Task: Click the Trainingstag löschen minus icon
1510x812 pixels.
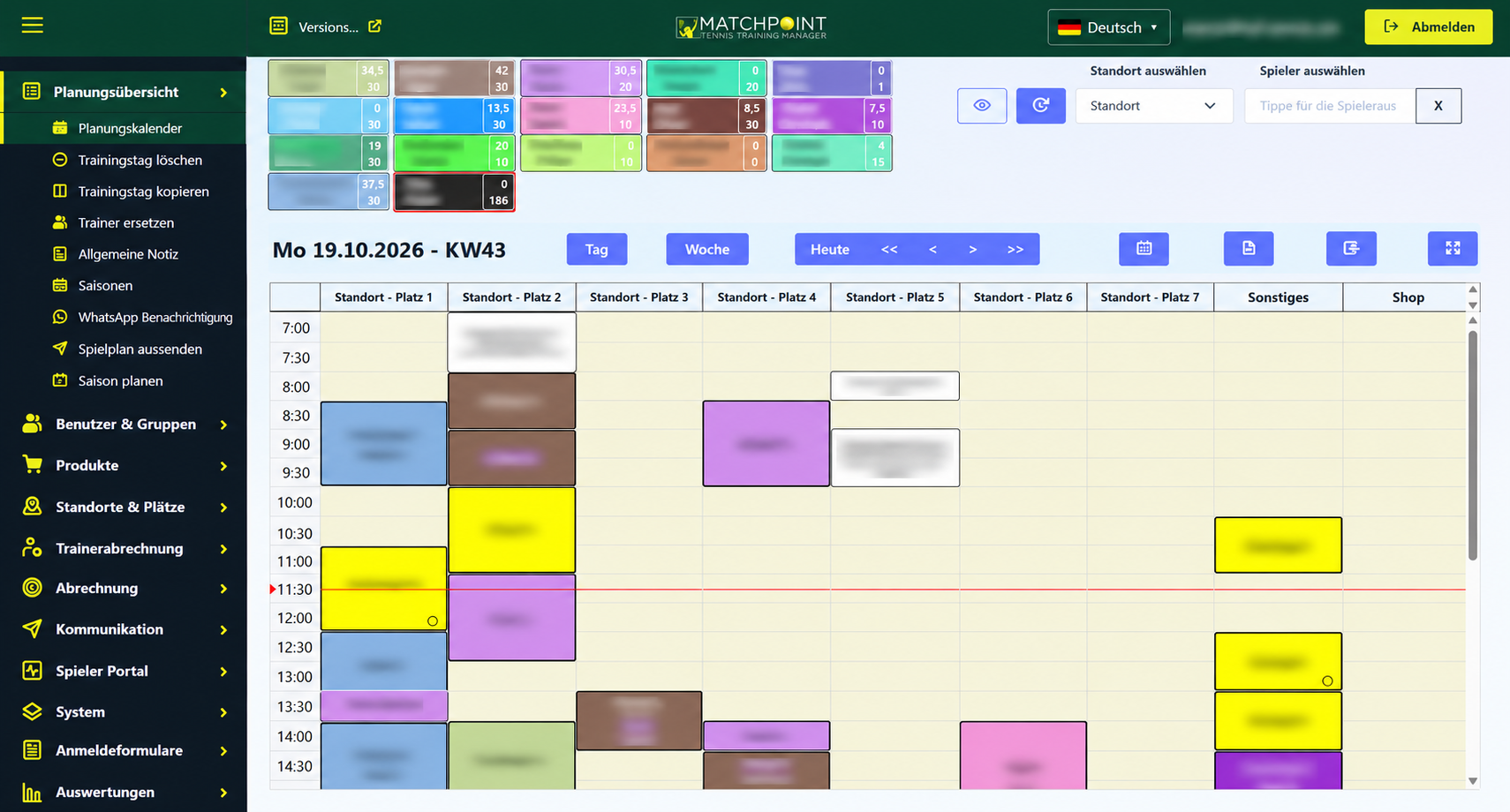Action: point(60,160)
